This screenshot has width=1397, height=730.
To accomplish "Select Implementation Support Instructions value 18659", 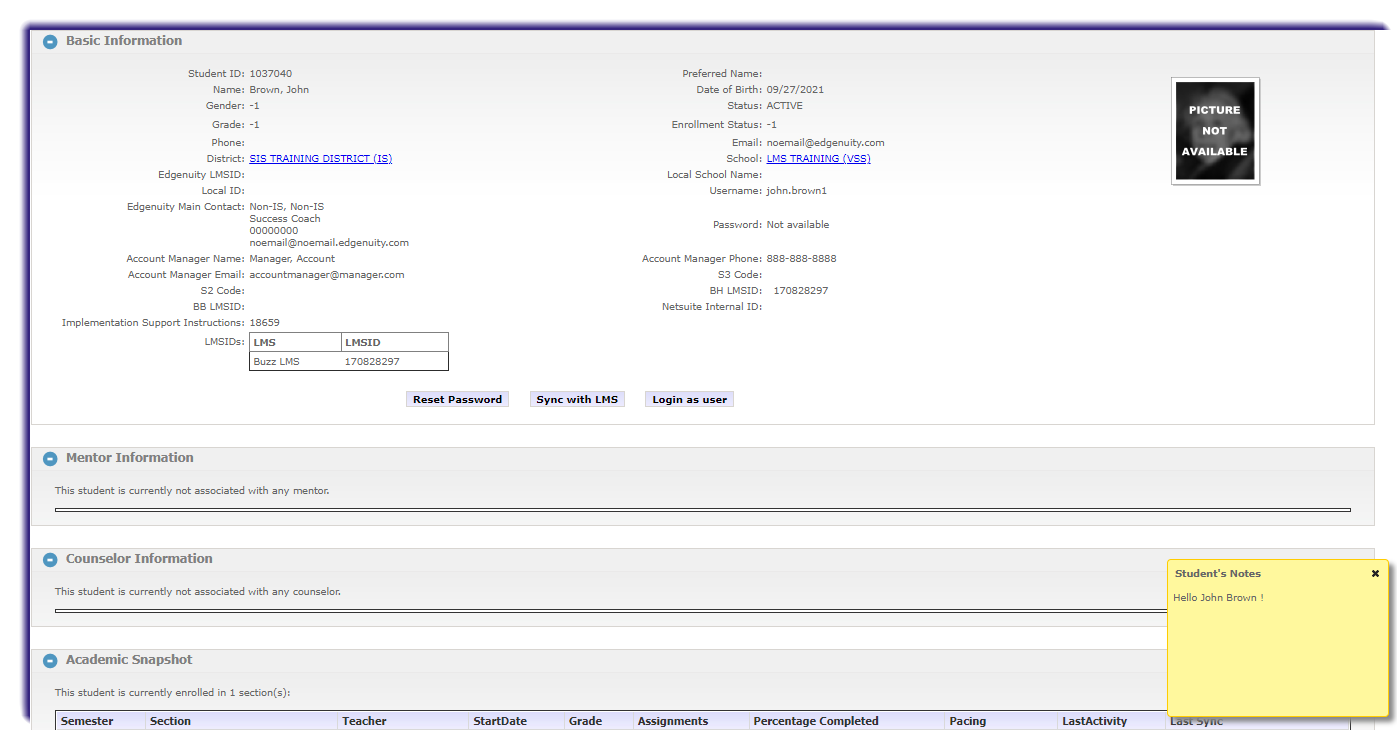I will coord(264,323).
